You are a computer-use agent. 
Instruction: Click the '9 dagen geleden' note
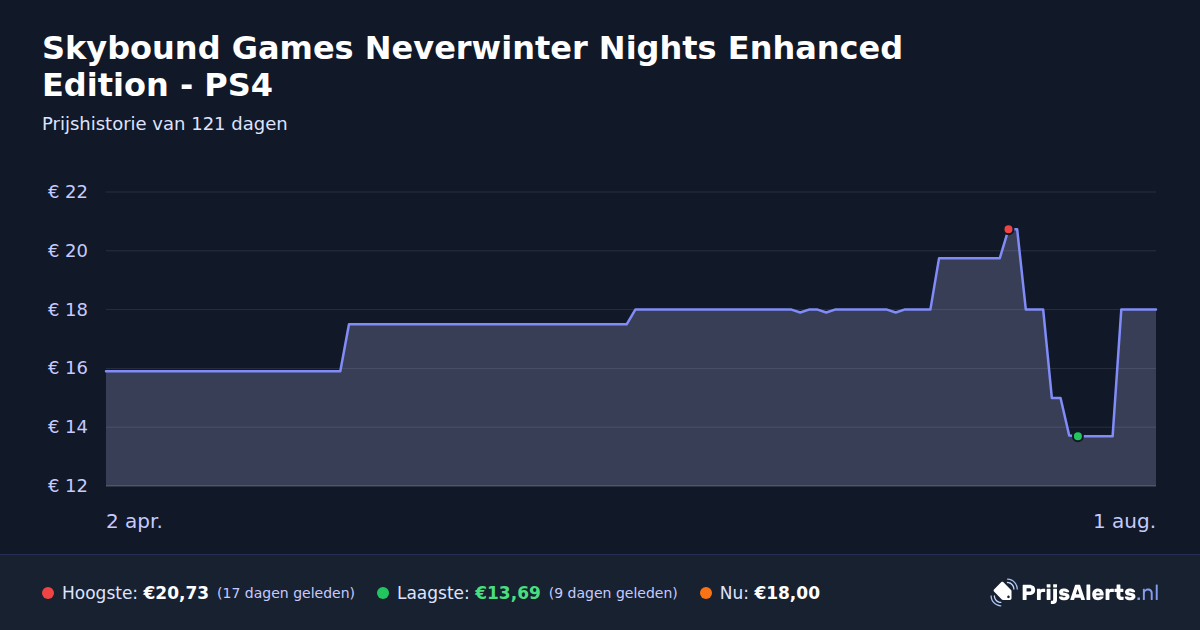pos(613,593)
